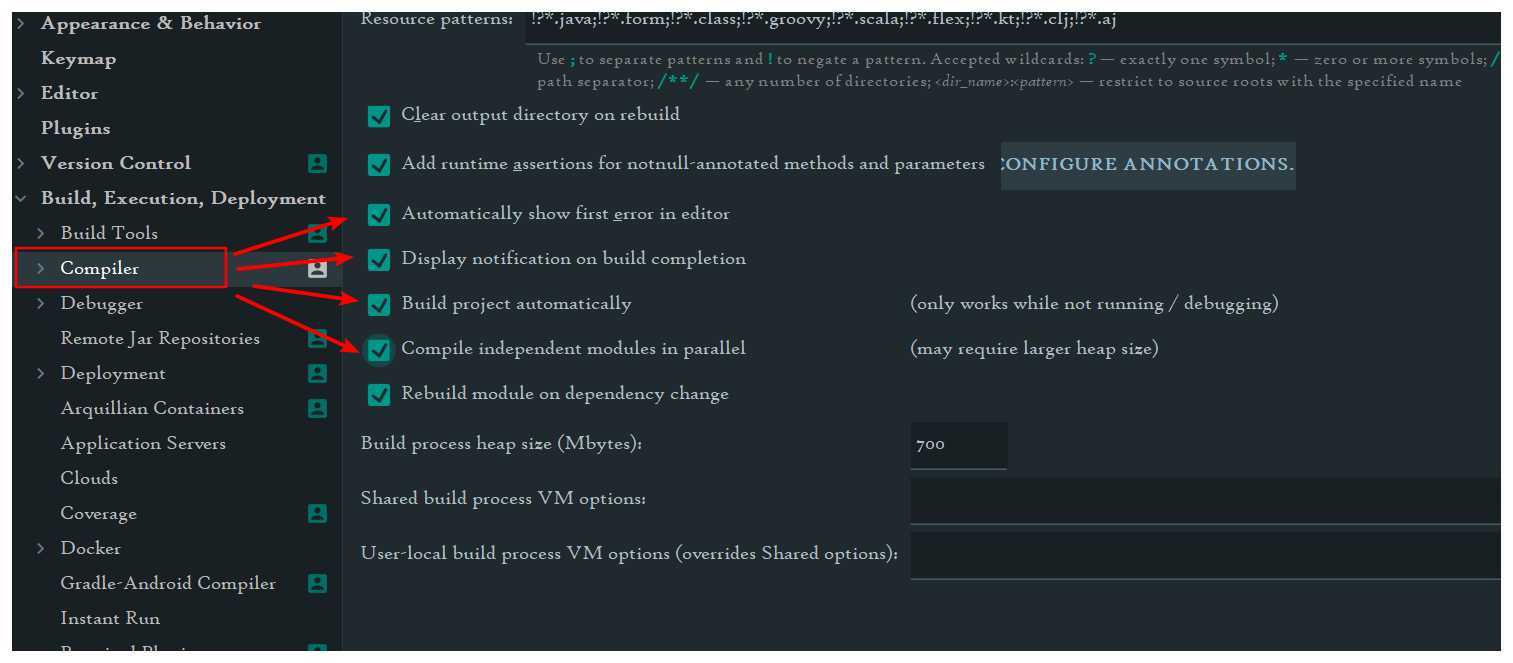
Task: Uncheck Clear output directory on rebuild
Action: point(379,117)
